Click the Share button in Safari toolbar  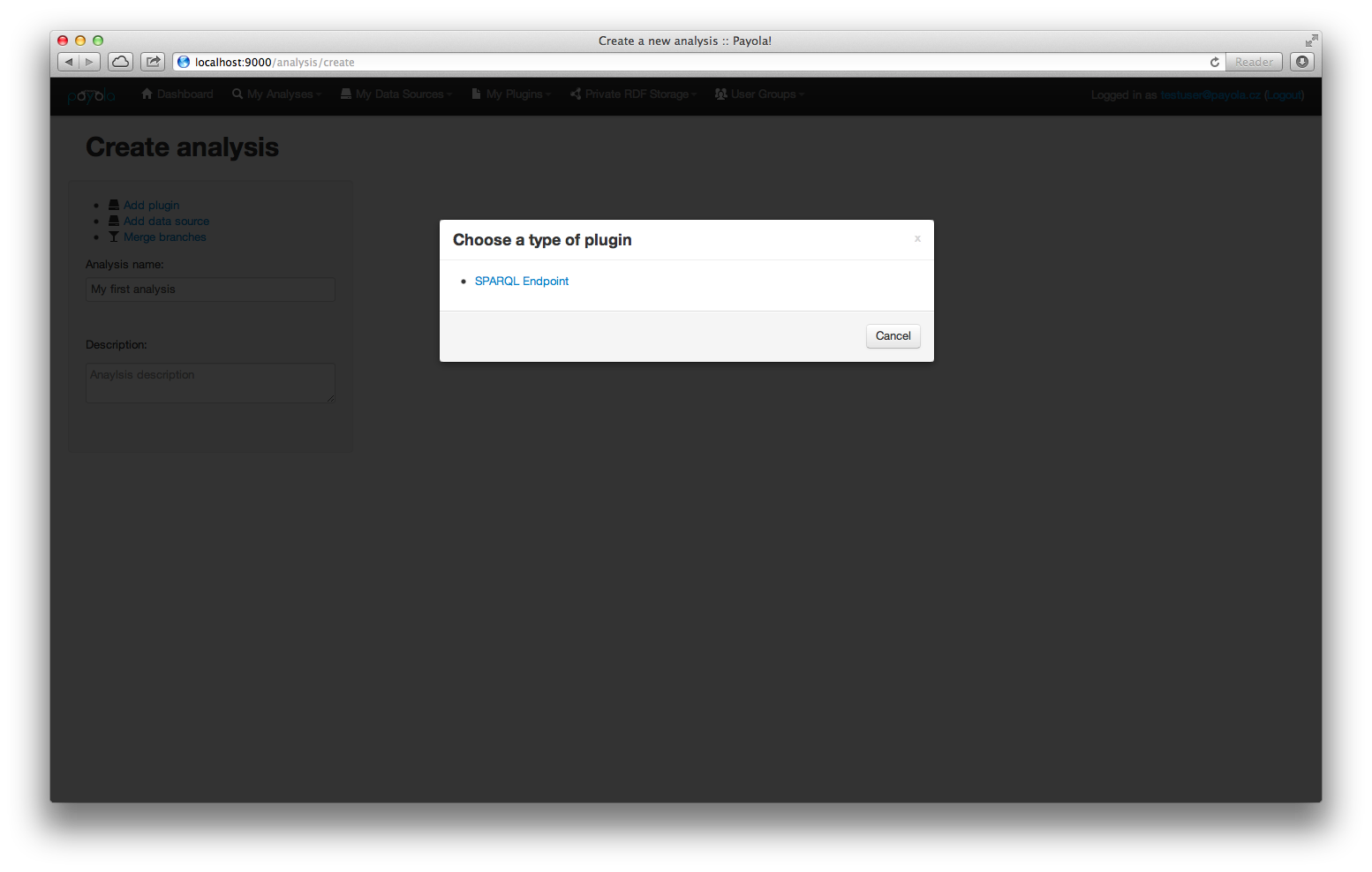pos(153,62)
